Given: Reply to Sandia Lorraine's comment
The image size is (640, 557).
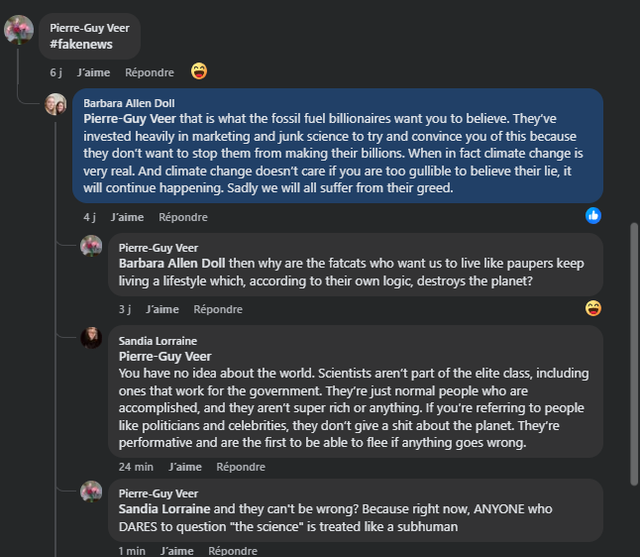Looking at the screenshot, I should coord(241,467).
